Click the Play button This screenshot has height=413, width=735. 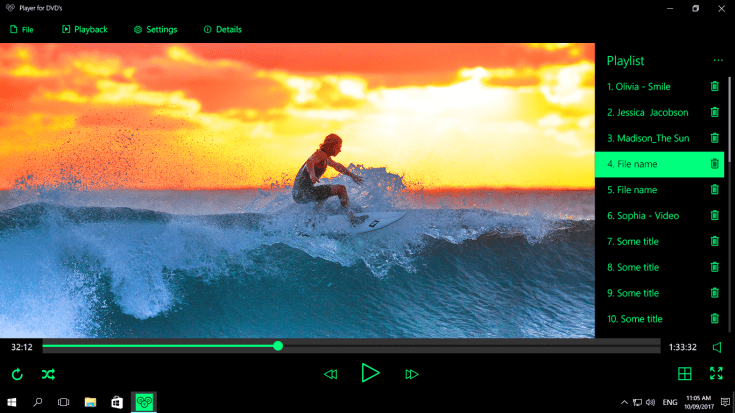pyautogui.click(x=370, y=374)
